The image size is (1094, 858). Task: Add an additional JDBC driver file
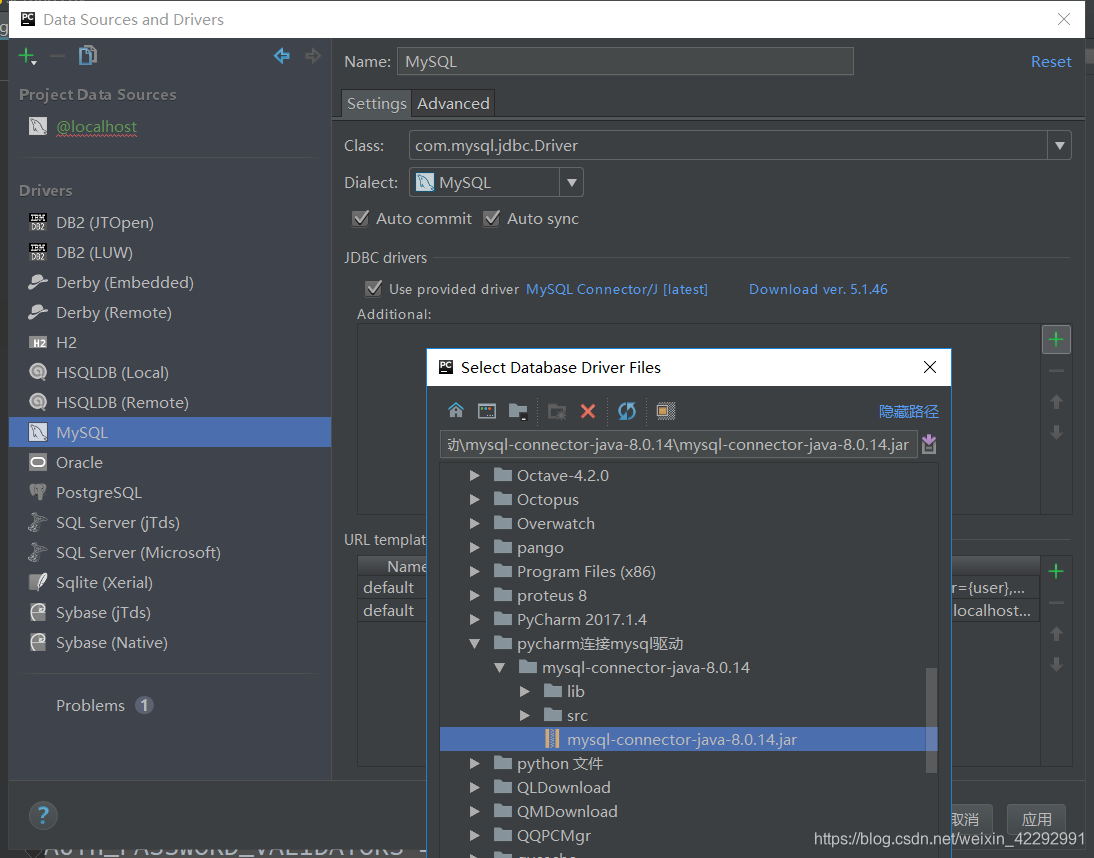1056,340
